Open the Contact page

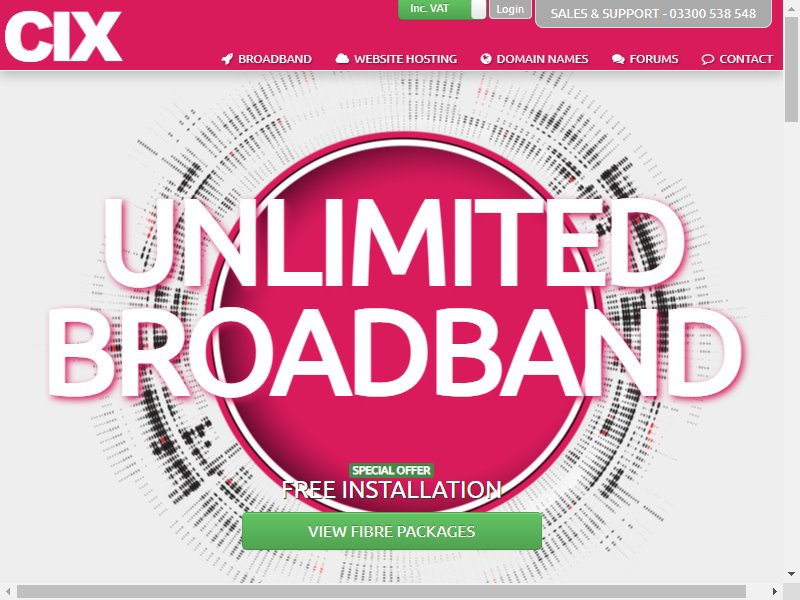pos(737,59)
